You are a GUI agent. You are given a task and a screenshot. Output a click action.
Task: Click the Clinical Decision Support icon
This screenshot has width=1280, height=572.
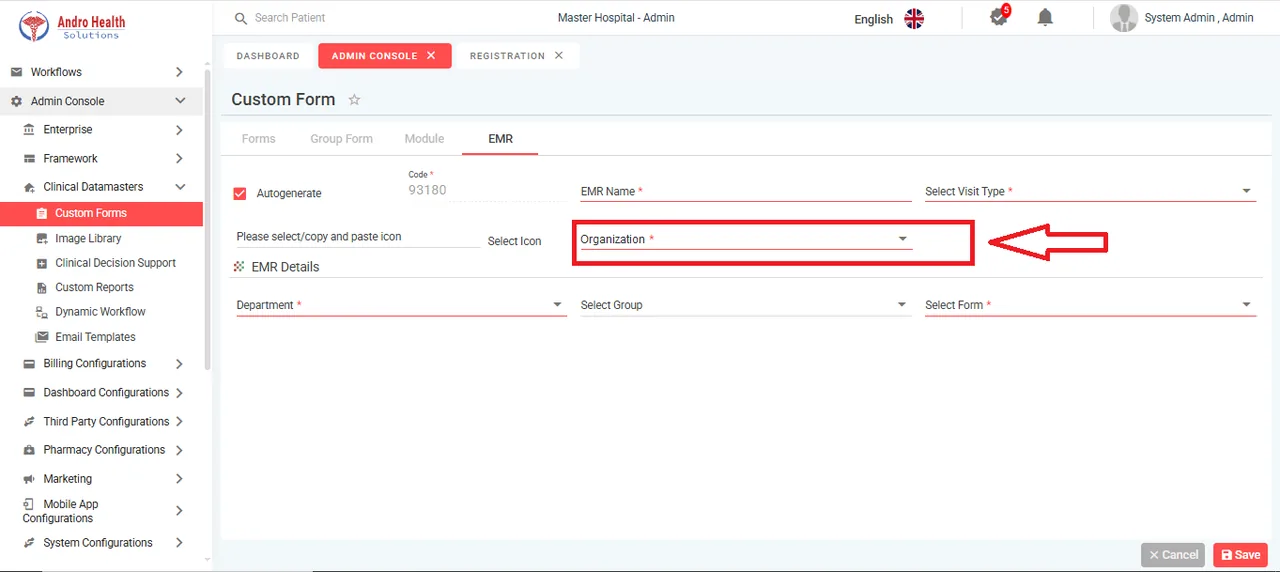[42, 263]
